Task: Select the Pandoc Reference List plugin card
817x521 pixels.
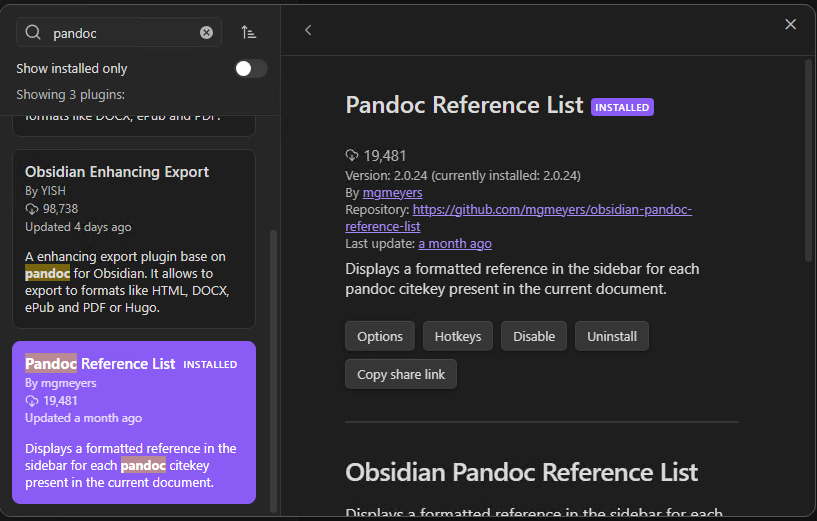Action: tap(134, 423)
